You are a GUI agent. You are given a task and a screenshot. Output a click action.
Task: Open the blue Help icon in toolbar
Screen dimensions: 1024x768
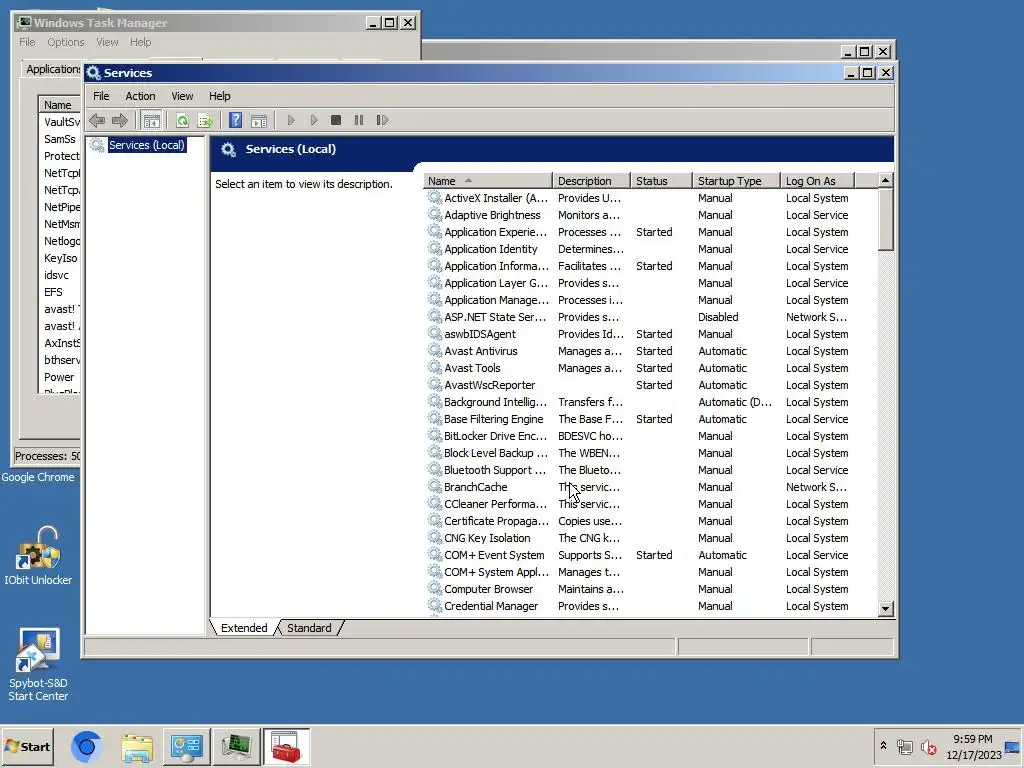(236, 120)
